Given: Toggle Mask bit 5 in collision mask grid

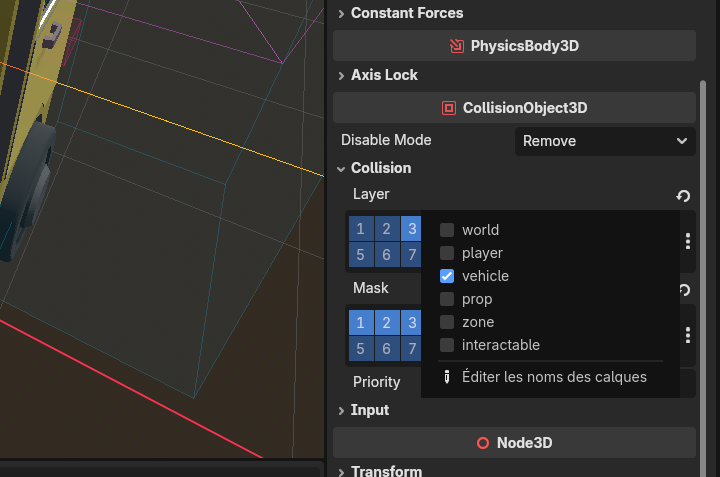Looking at the screenshot, I should (361, 348).
